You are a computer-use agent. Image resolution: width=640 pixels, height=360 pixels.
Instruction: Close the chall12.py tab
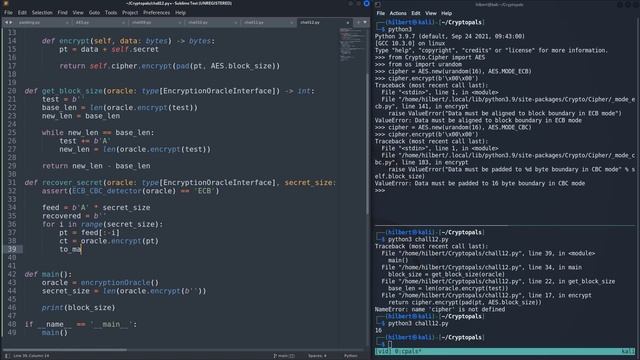[x=348, y=23]
